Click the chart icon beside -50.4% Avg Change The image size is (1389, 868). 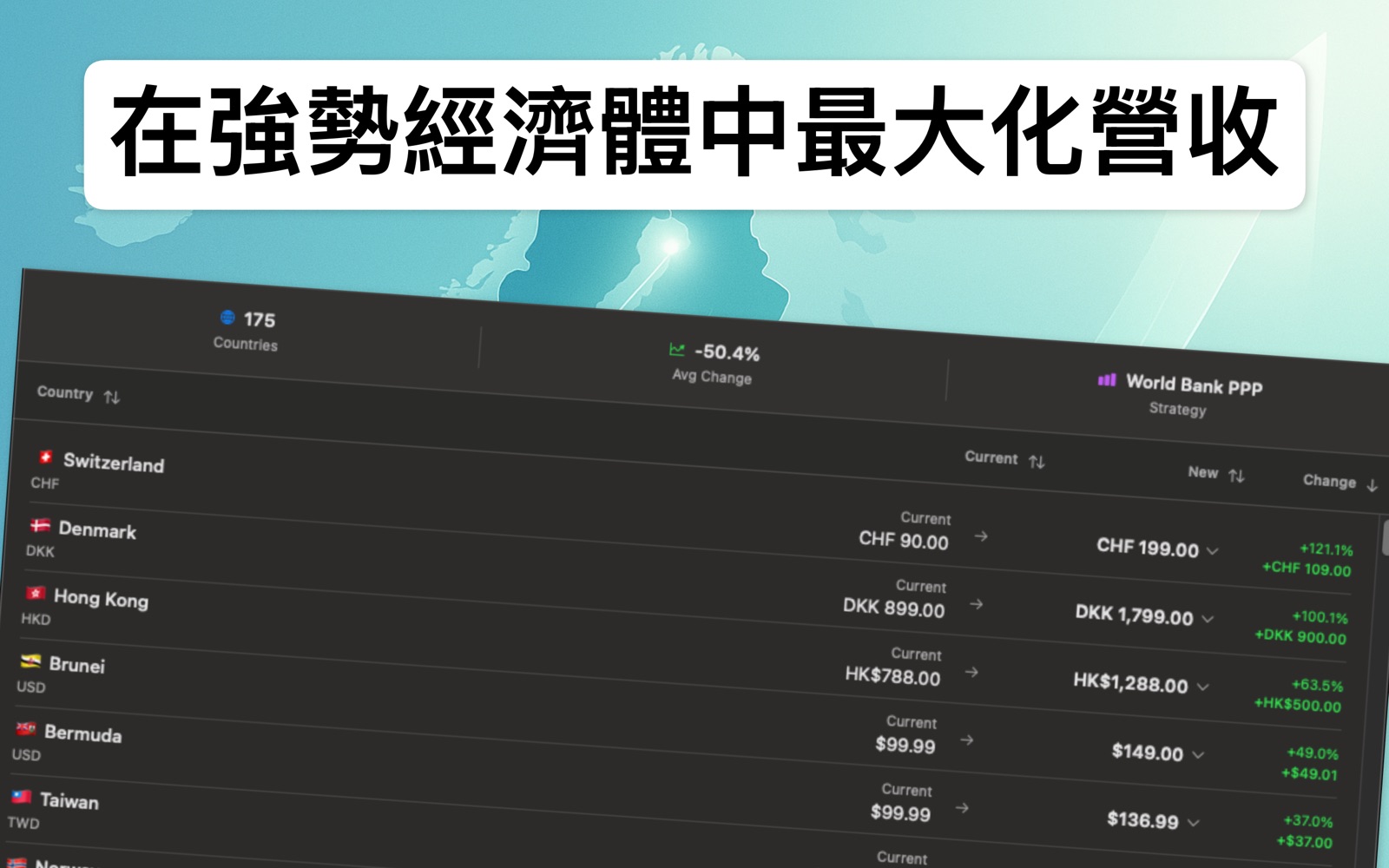point(677,351)
